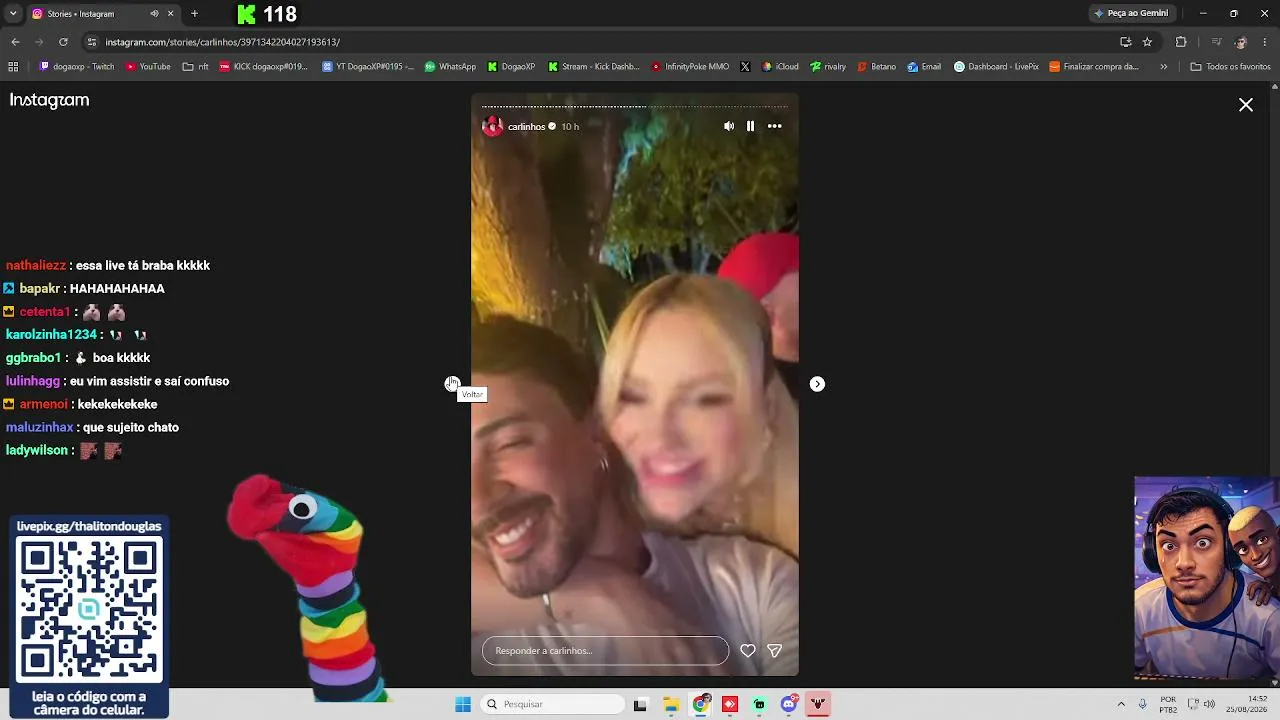Click the webcam avatar overlay

point(1206,578)
